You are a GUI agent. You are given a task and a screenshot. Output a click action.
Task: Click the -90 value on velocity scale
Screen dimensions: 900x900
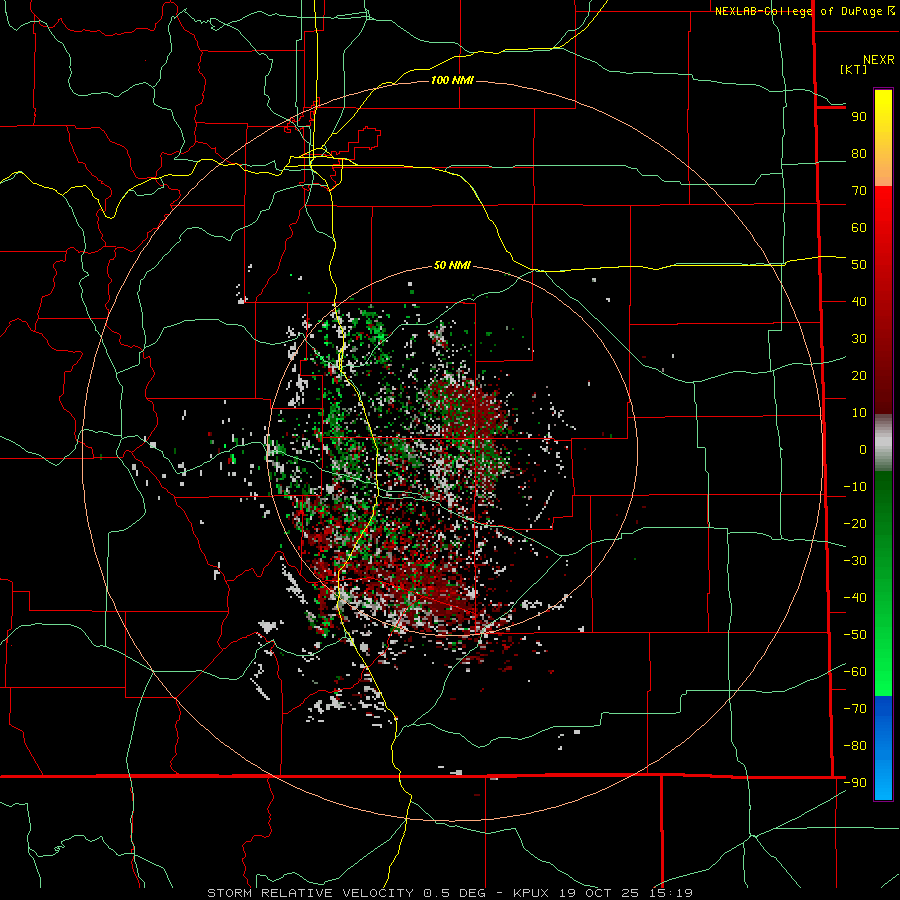pos(855,783)
